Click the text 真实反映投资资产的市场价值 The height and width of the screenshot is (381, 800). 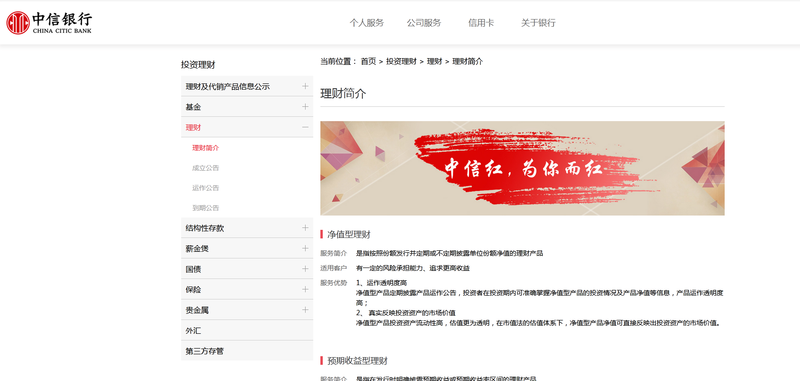(412, 313)
